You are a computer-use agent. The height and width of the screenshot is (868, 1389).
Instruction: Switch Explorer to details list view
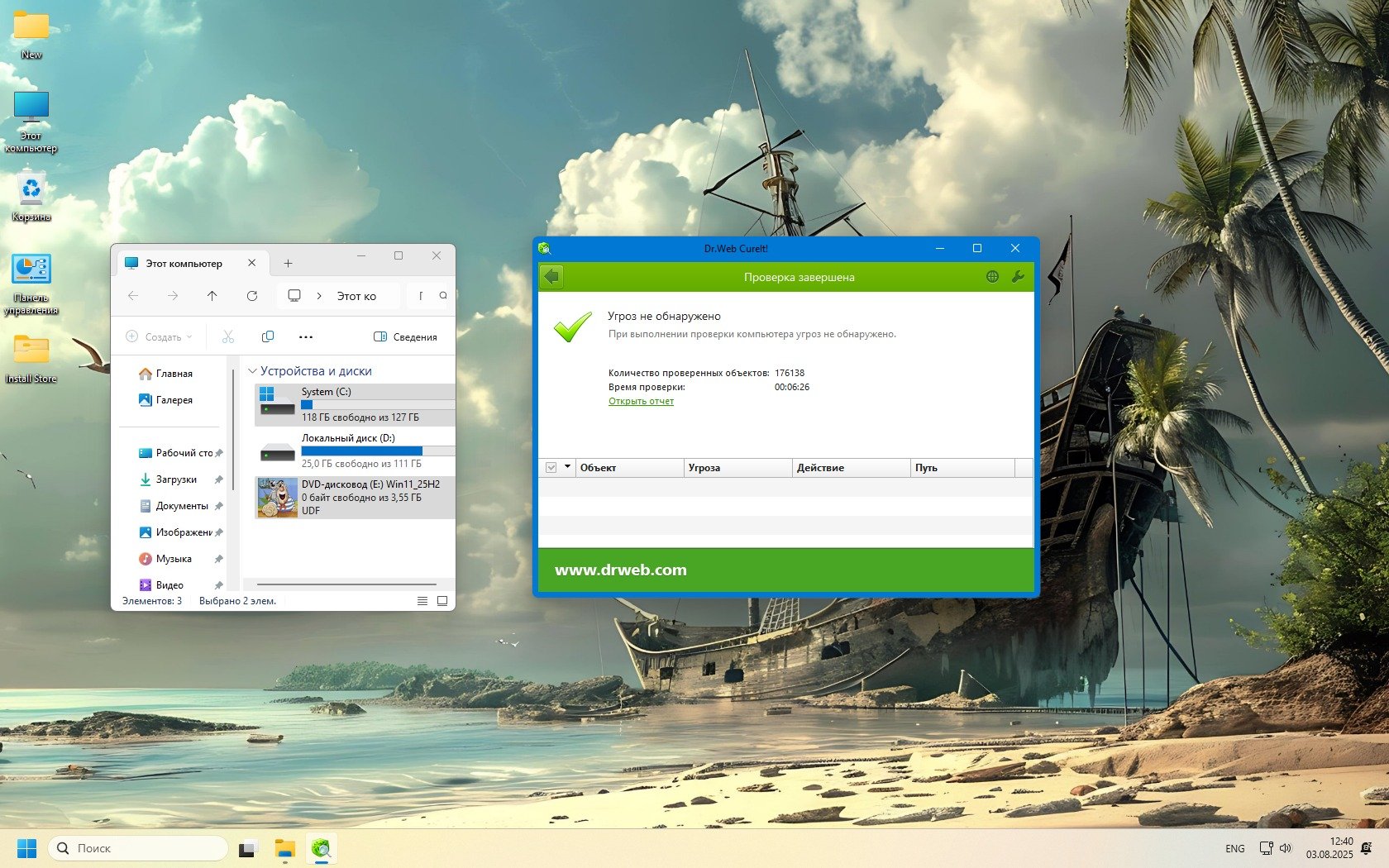pyautogui.click(x=422, y=601)
